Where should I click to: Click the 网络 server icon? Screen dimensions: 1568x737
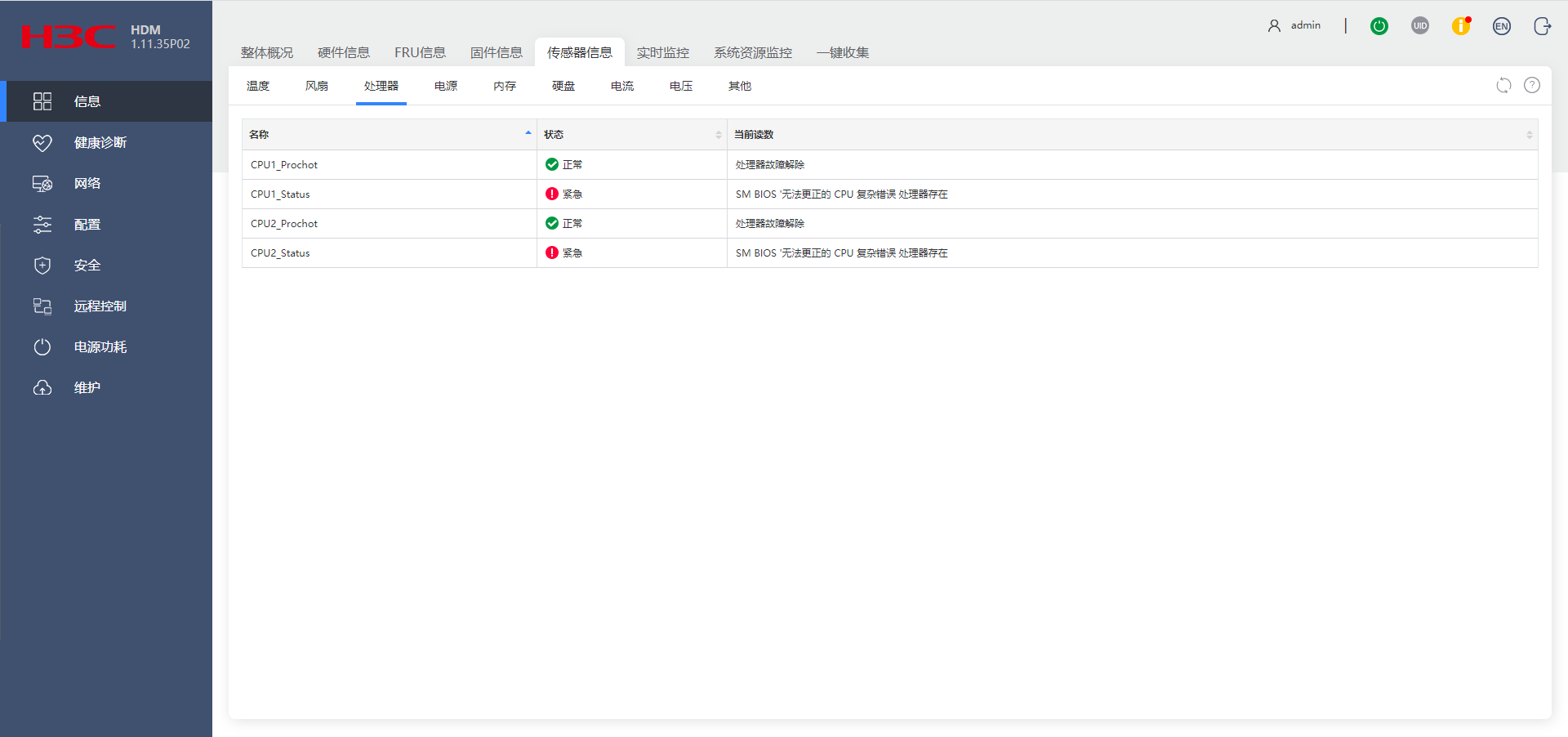42,183
